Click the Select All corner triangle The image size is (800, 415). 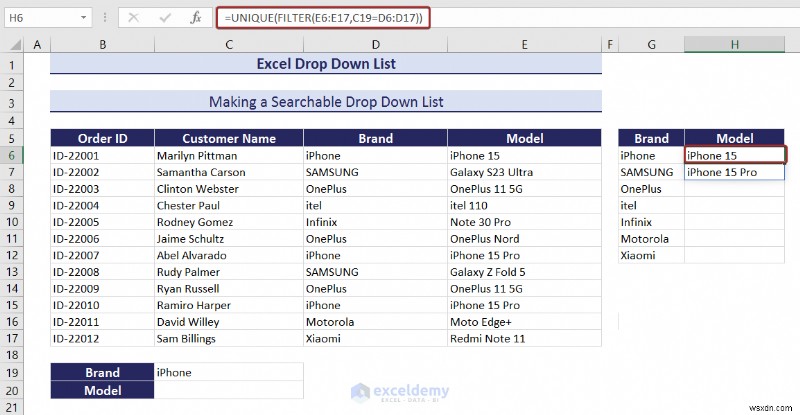point(15,45)
